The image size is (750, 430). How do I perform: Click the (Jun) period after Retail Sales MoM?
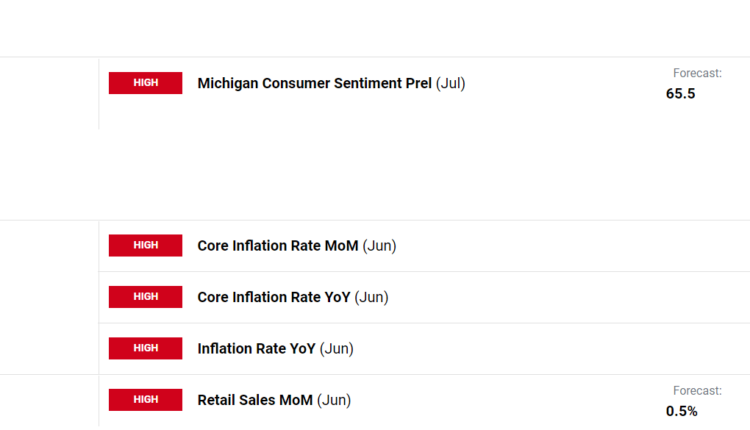pos(334,400)
